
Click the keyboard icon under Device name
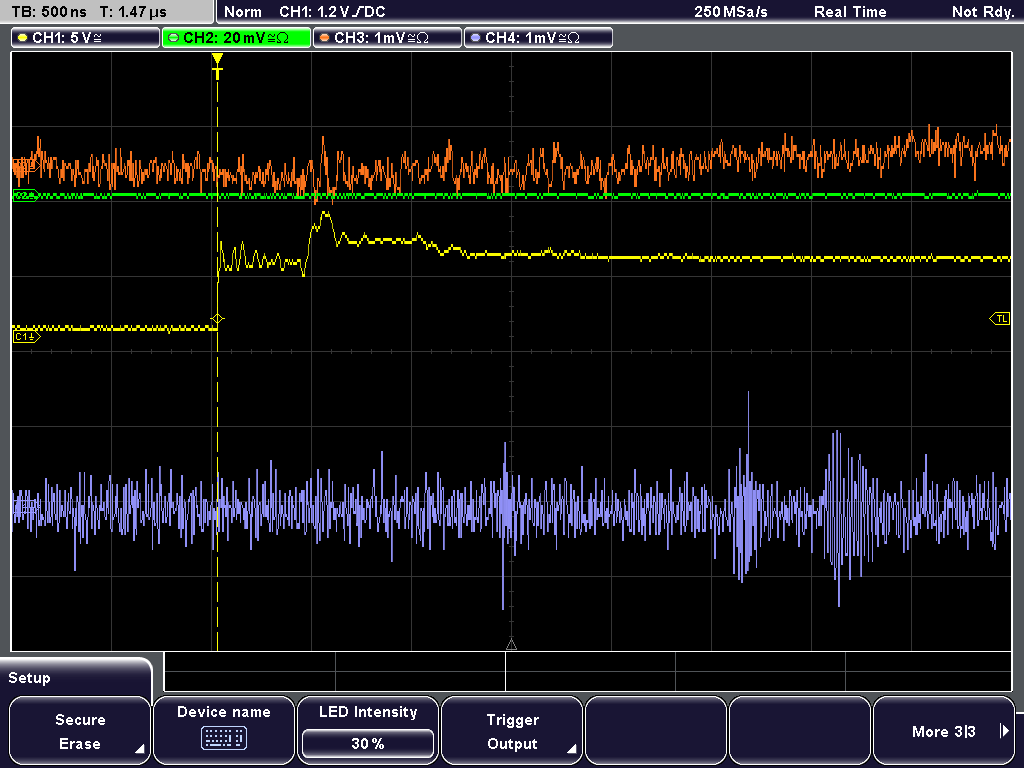point(223,739)
